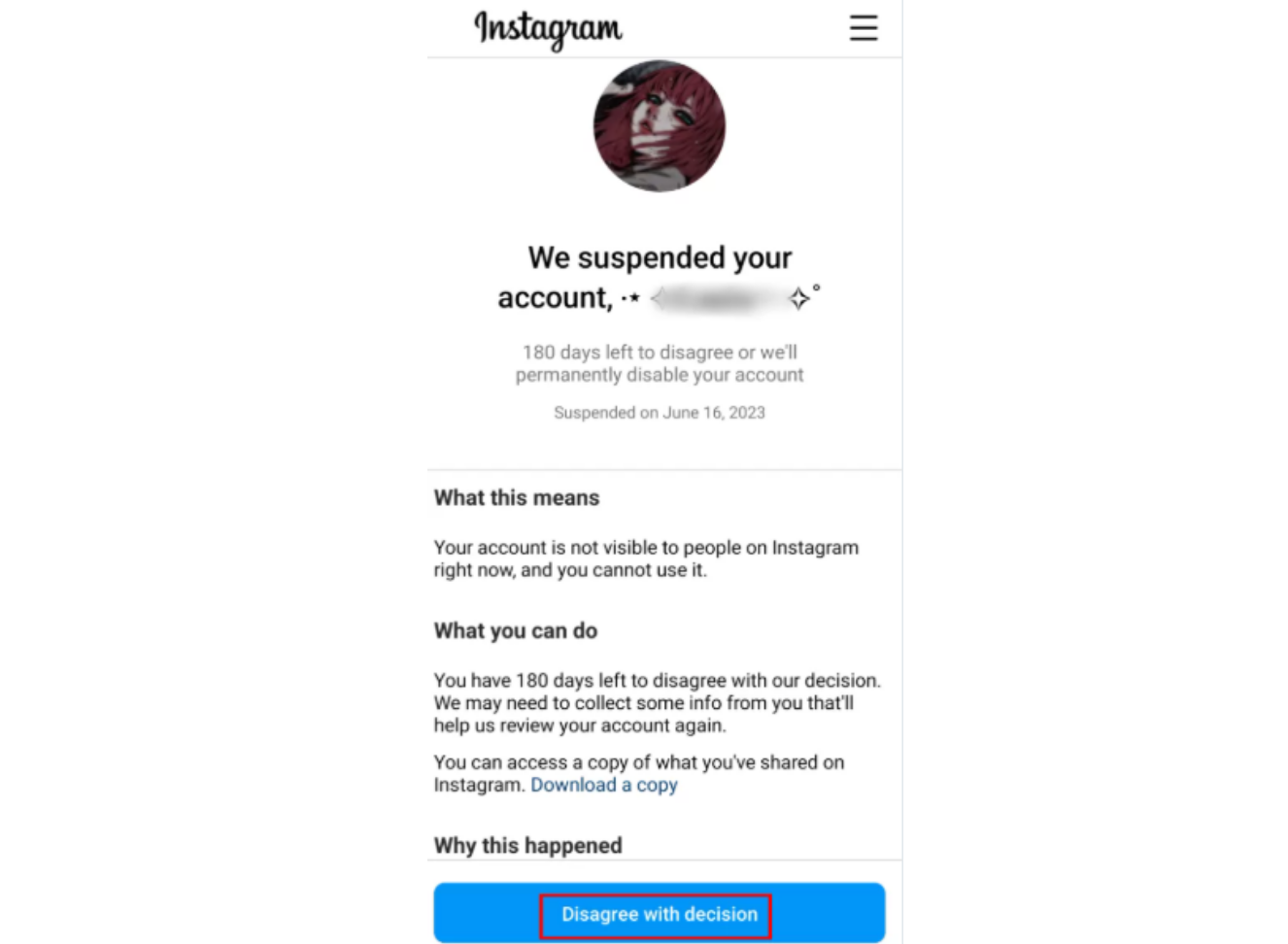This screenshot has width=1288, height=944.
Task: Click the 'help us review your account again' line
Action: coord(580,725)
